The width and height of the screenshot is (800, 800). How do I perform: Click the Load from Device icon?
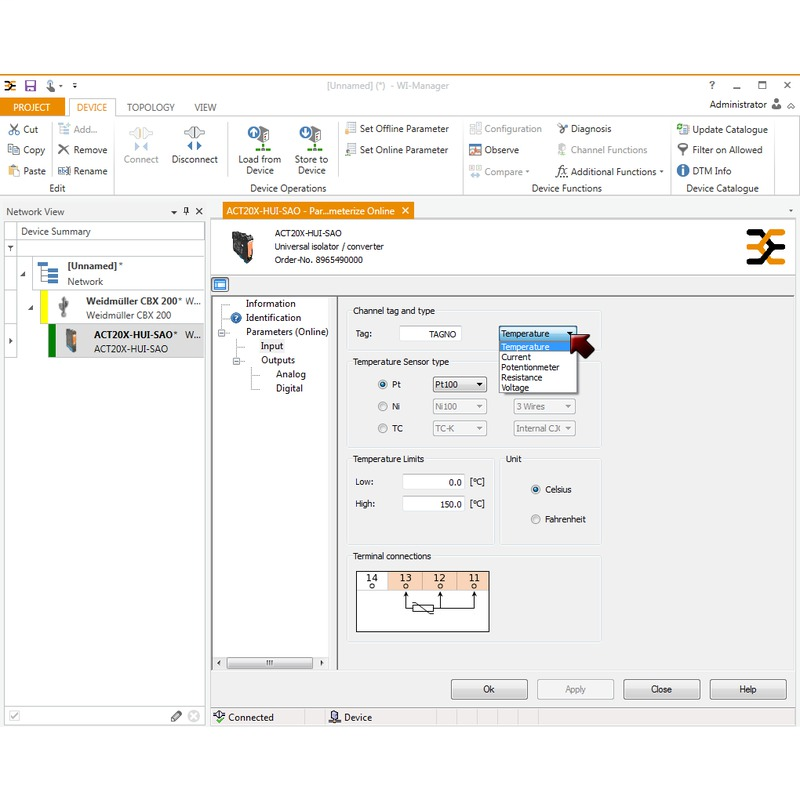pos(260,139)
